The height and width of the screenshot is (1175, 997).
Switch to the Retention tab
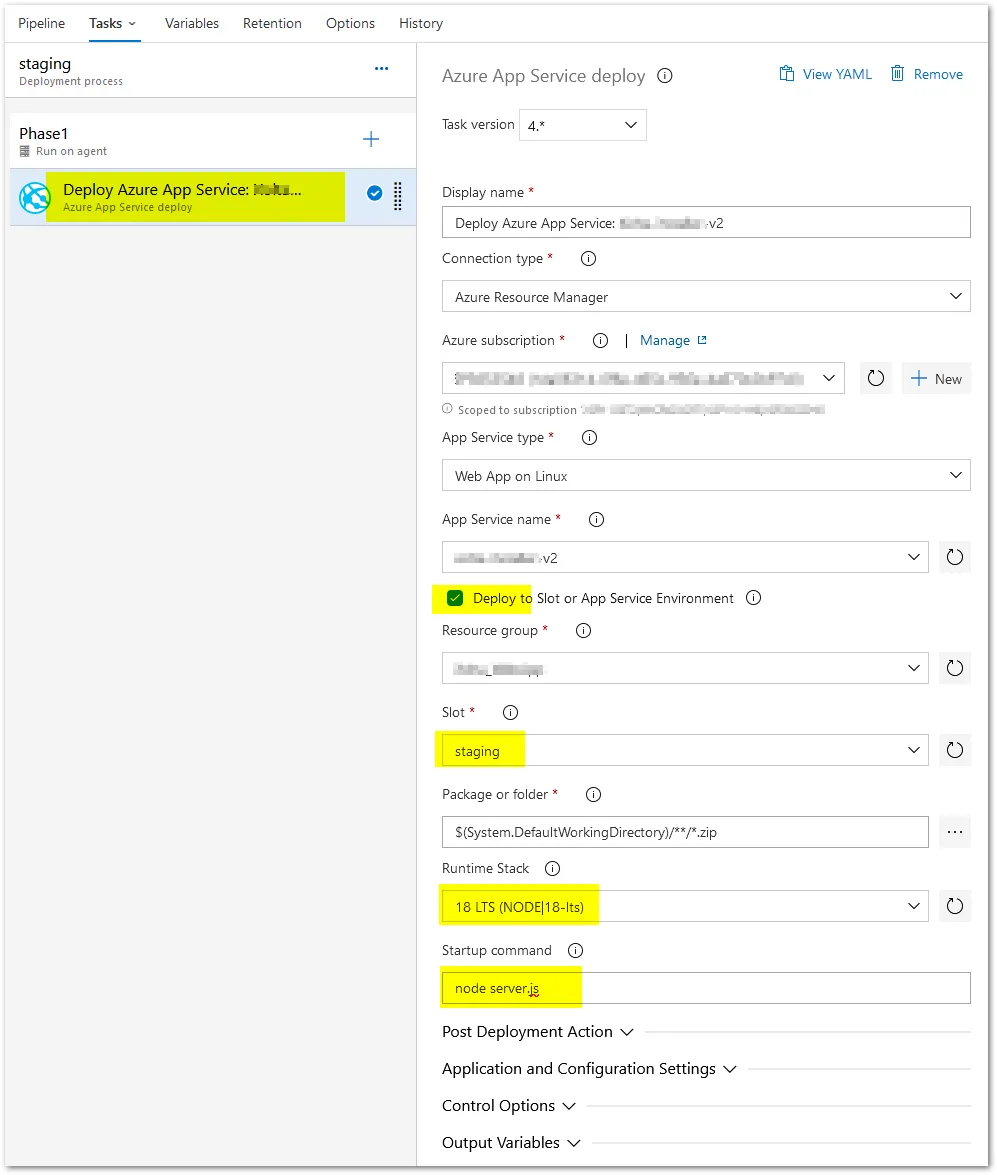tap(272, 23)
